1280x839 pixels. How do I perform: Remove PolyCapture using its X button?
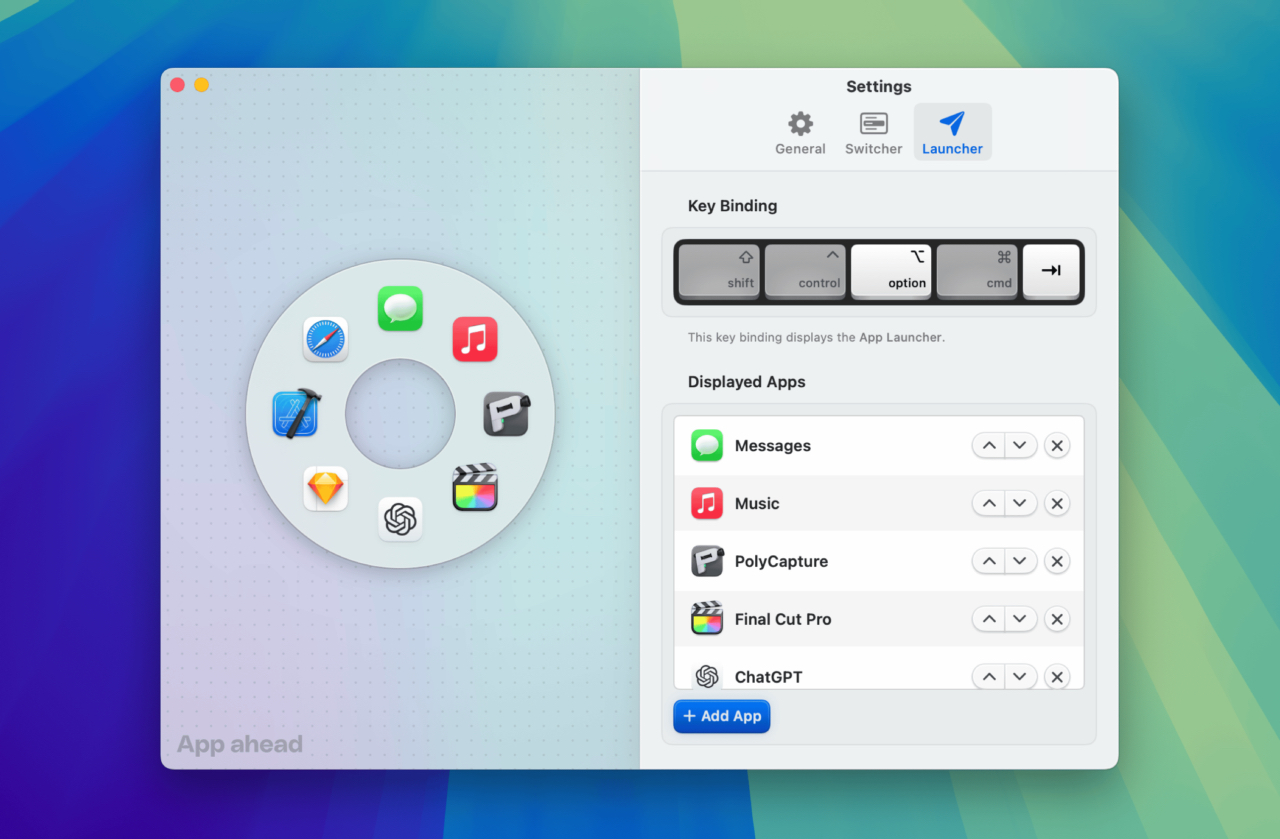click(x=1057, y=562)
